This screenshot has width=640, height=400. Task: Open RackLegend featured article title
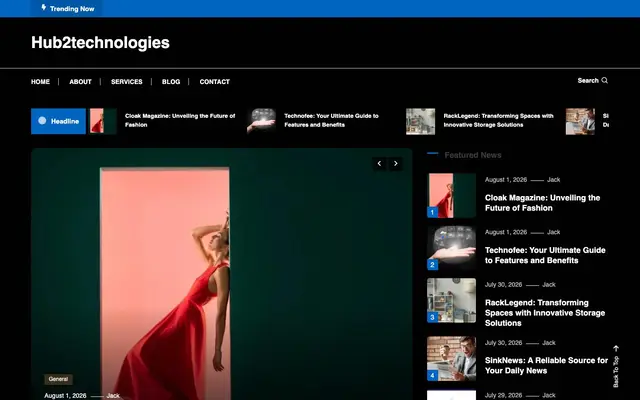545,313
